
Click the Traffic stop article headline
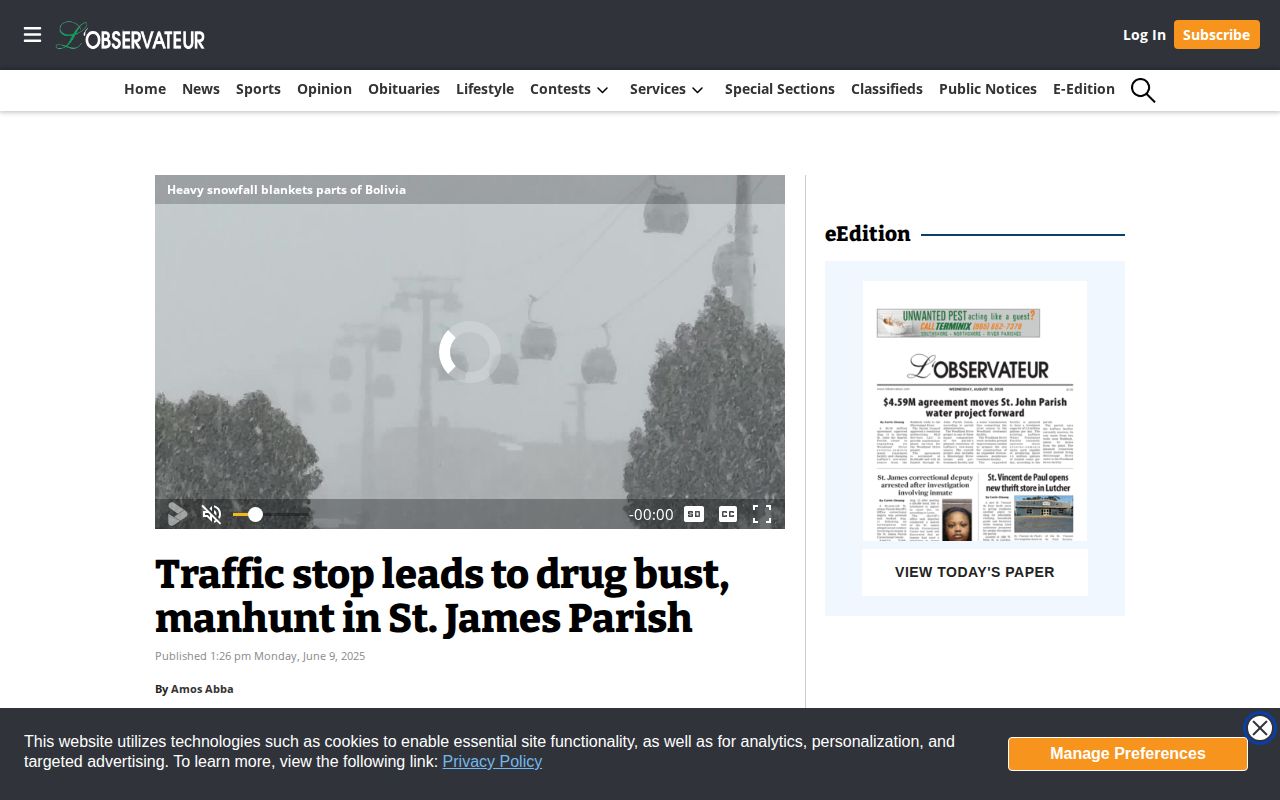click(442, 596)
